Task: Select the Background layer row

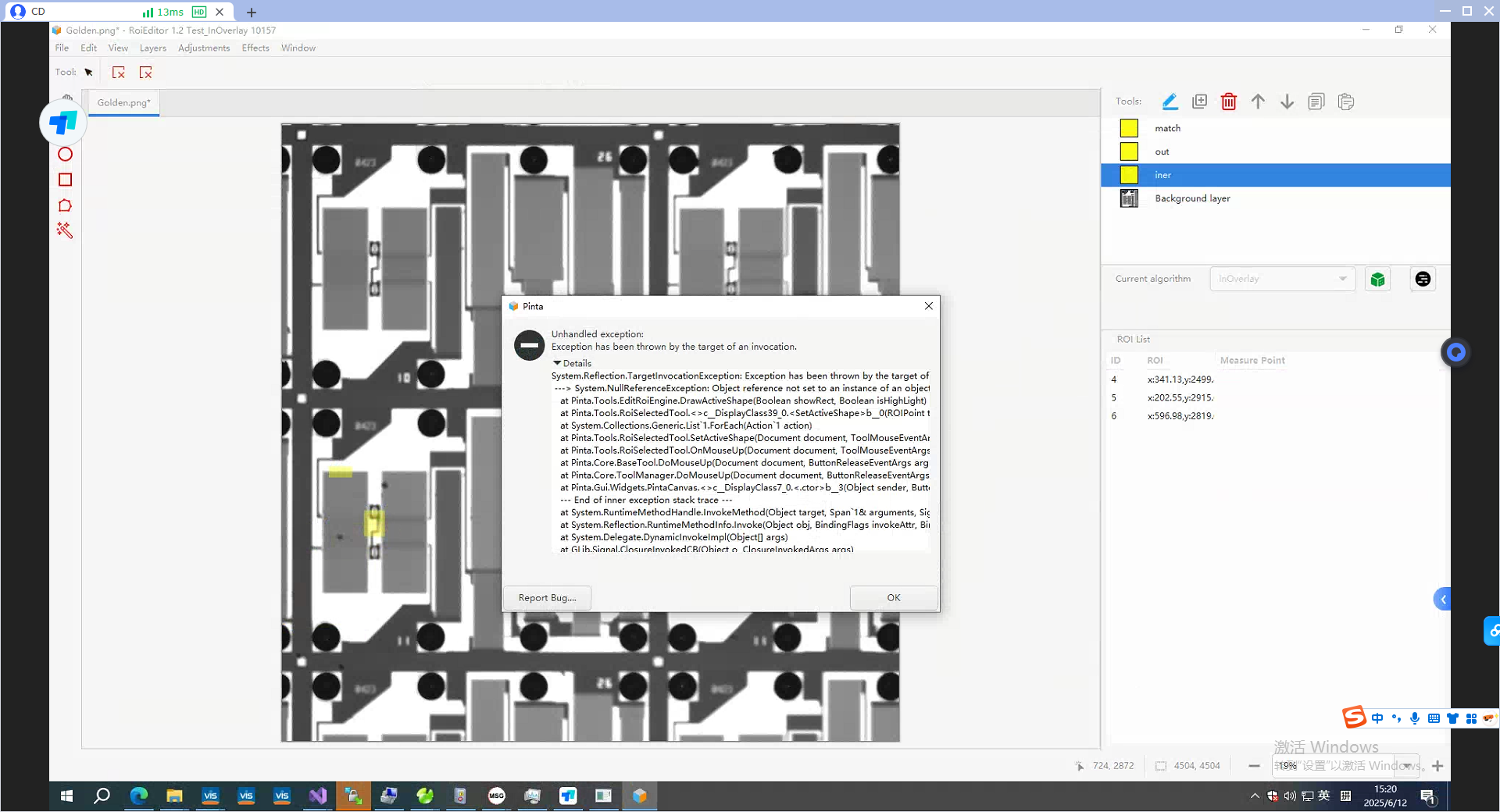Action: [1276, 198]
